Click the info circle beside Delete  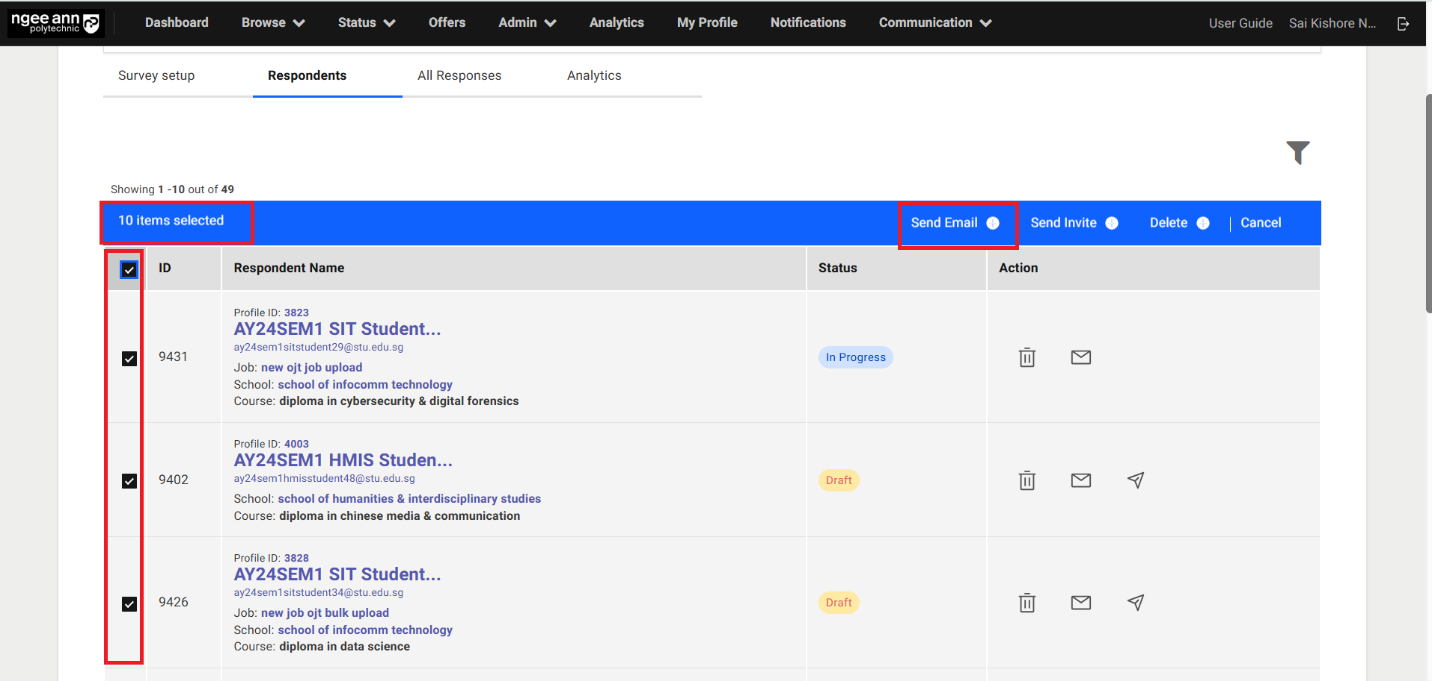[1202, 222]
